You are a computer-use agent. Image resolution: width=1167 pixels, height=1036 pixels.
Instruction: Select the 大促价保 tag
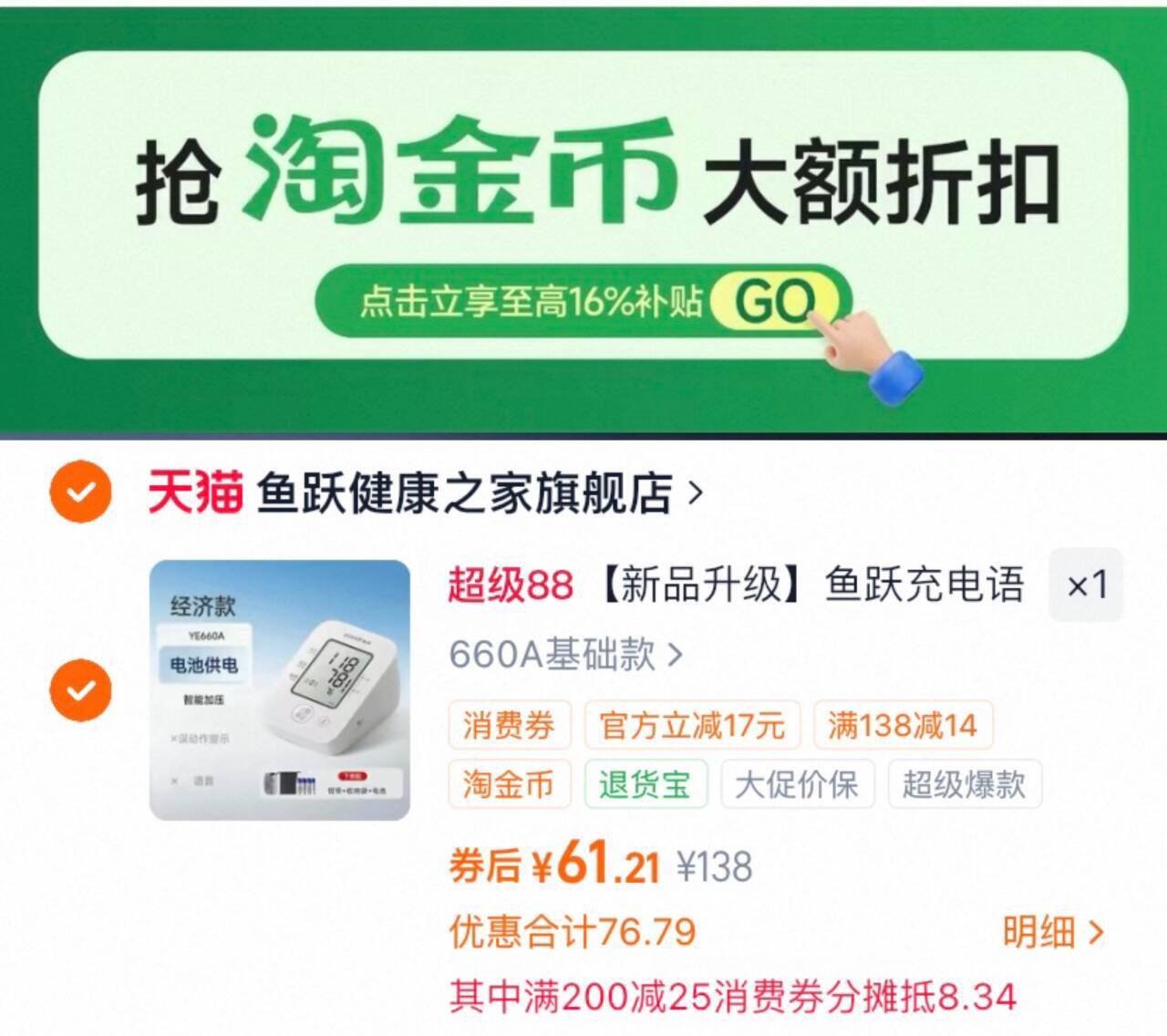(x=798, y=784)
